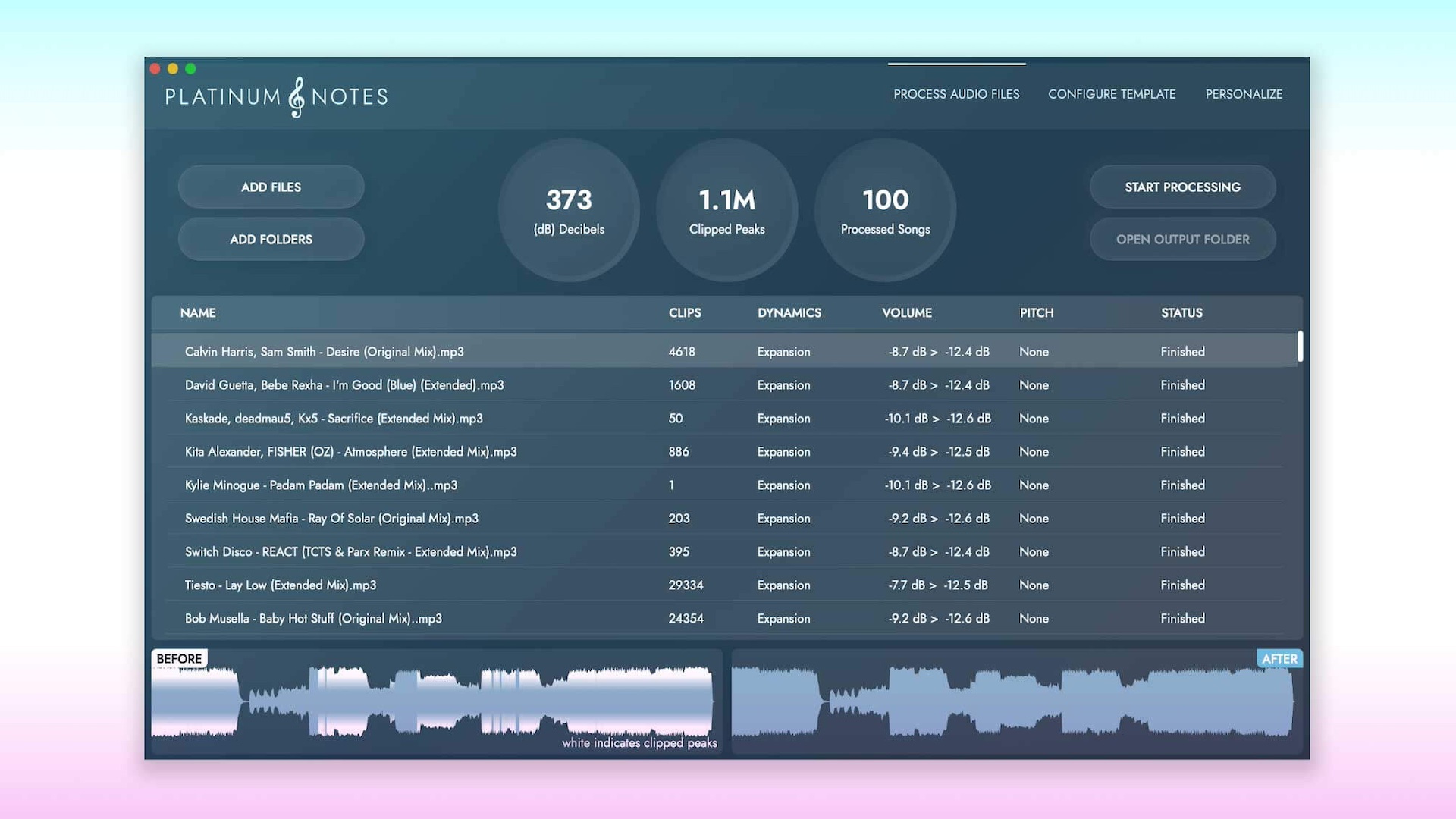Select the Process Audio Files tab
The image size is (1456, 819).
click(x=956, y=94)
